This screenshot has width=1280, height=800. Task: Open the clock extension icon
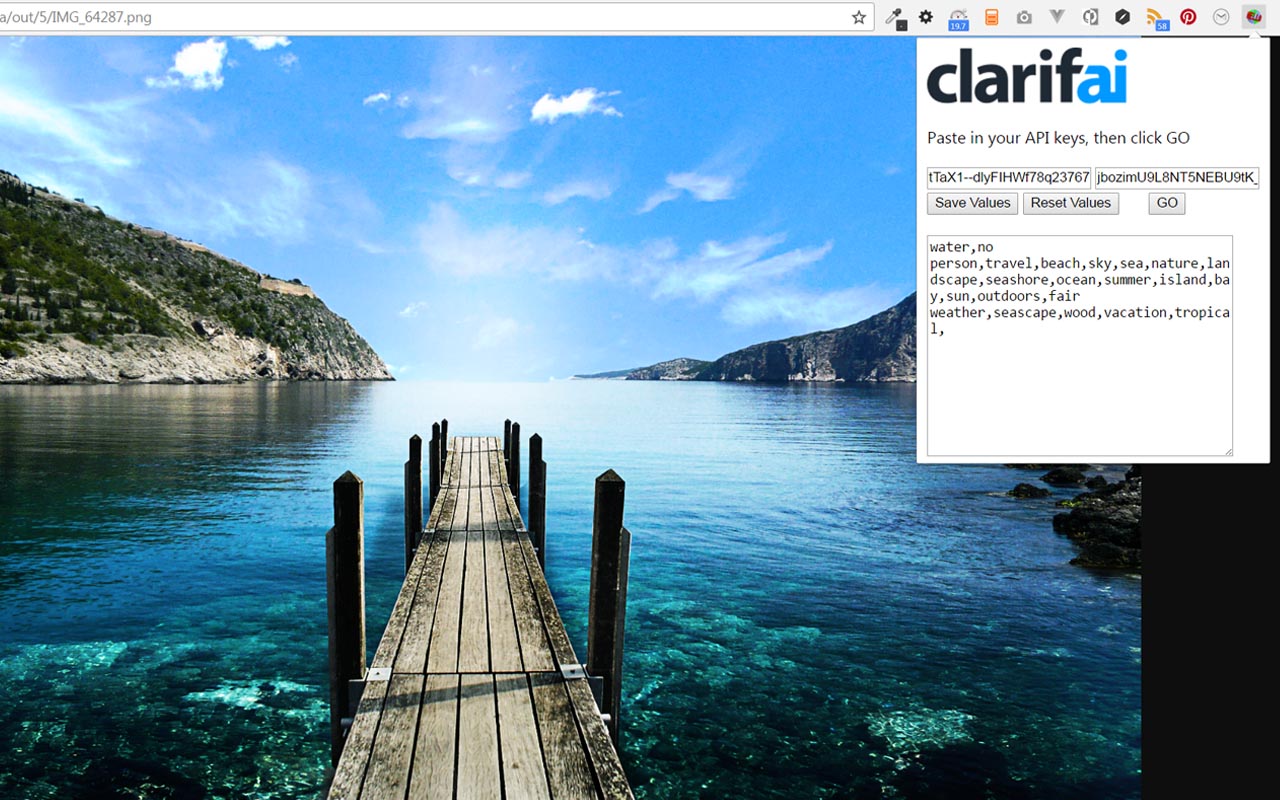click(x=1220, y=17)
